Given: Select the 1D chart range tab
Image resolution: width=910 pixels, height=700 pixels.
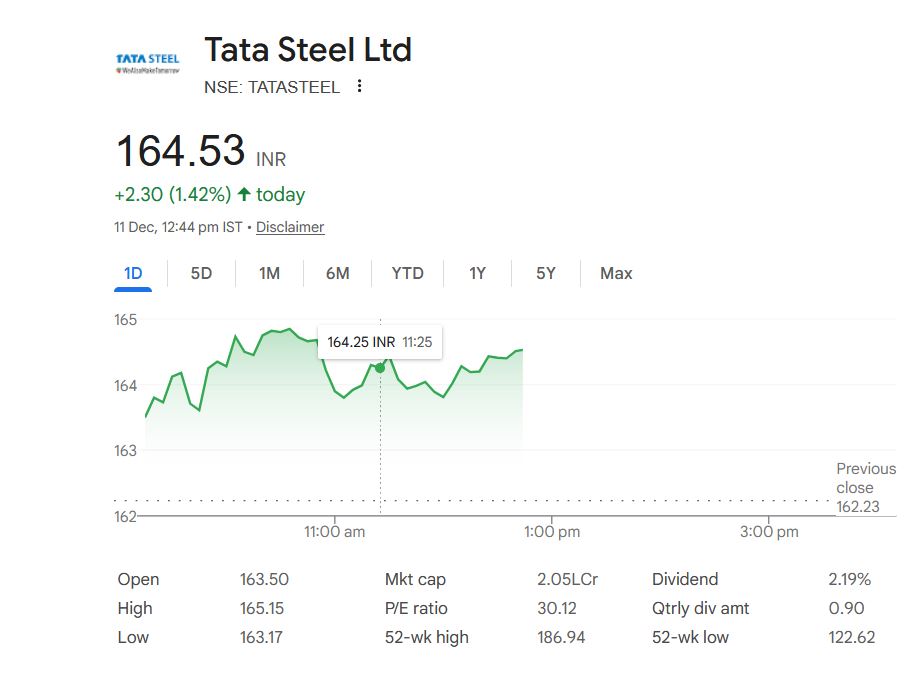Looking at the screenshot, I should (x=133, y=273).
